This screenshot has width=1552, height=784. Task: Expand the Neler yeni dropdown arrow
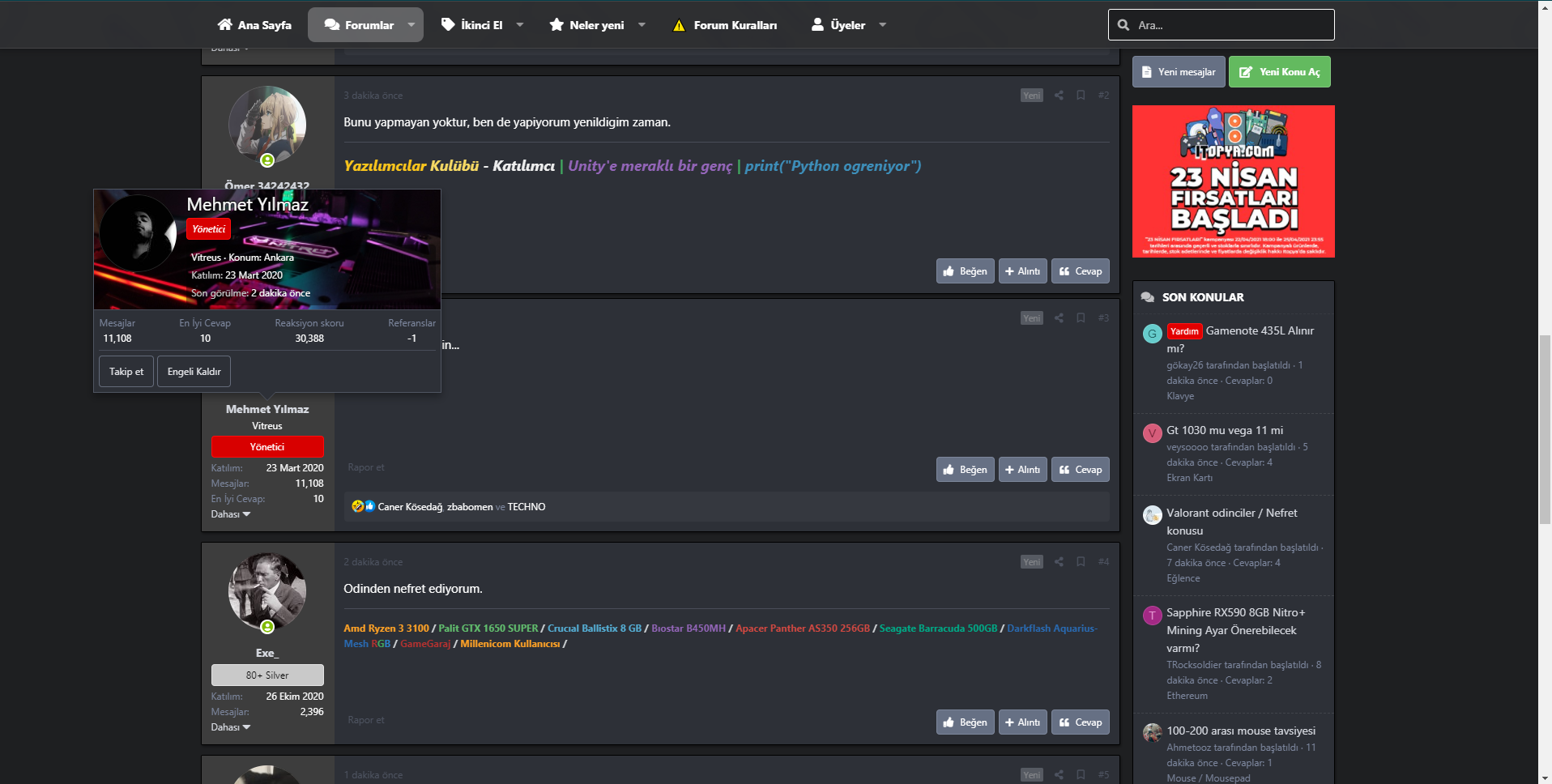click(642, 25)
